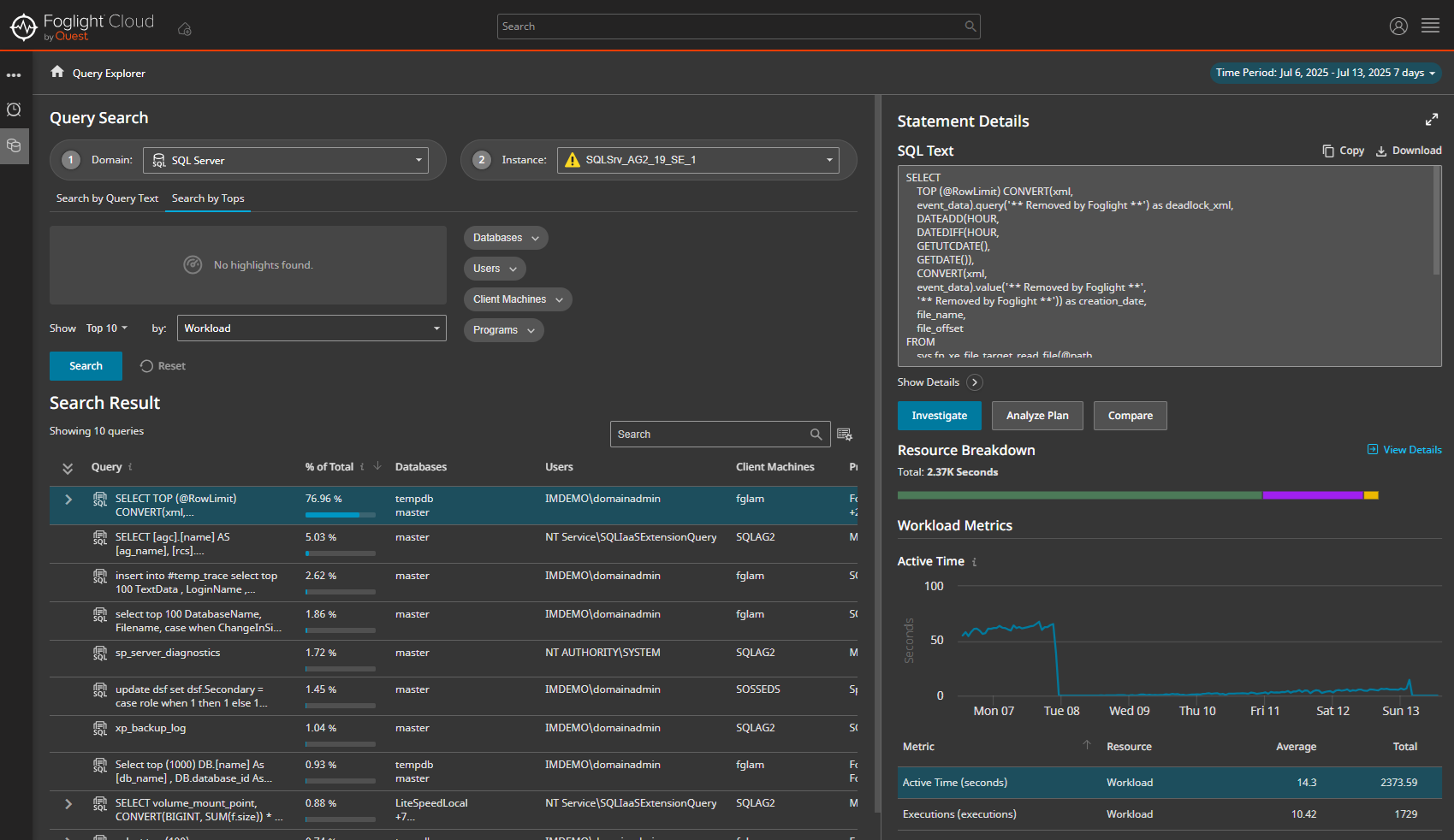Image resolution: width=1454 pixels, height=840 pixels.
Task: Click the Analyze Plan button
Action: pos(1037,416)
